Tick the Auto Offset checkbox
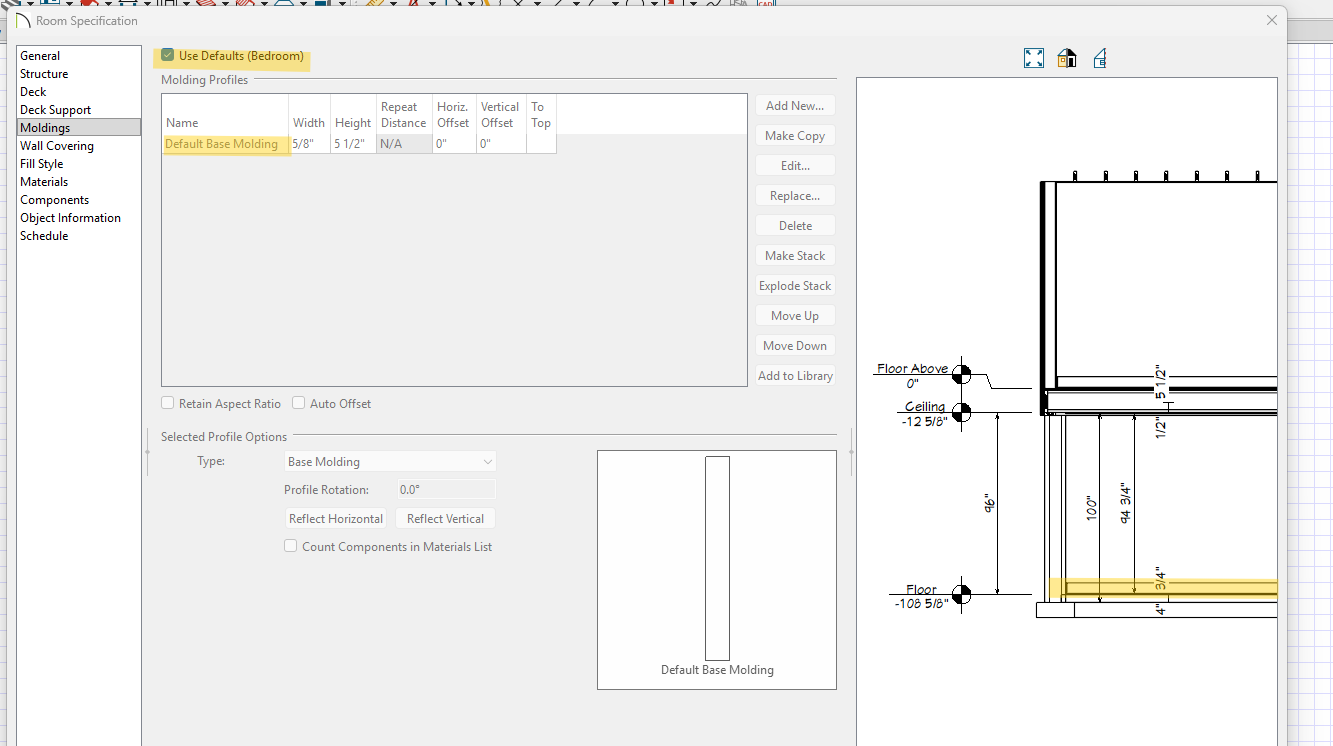The width and height of the screenshot is (1333, 746). [x=299, y=404]
